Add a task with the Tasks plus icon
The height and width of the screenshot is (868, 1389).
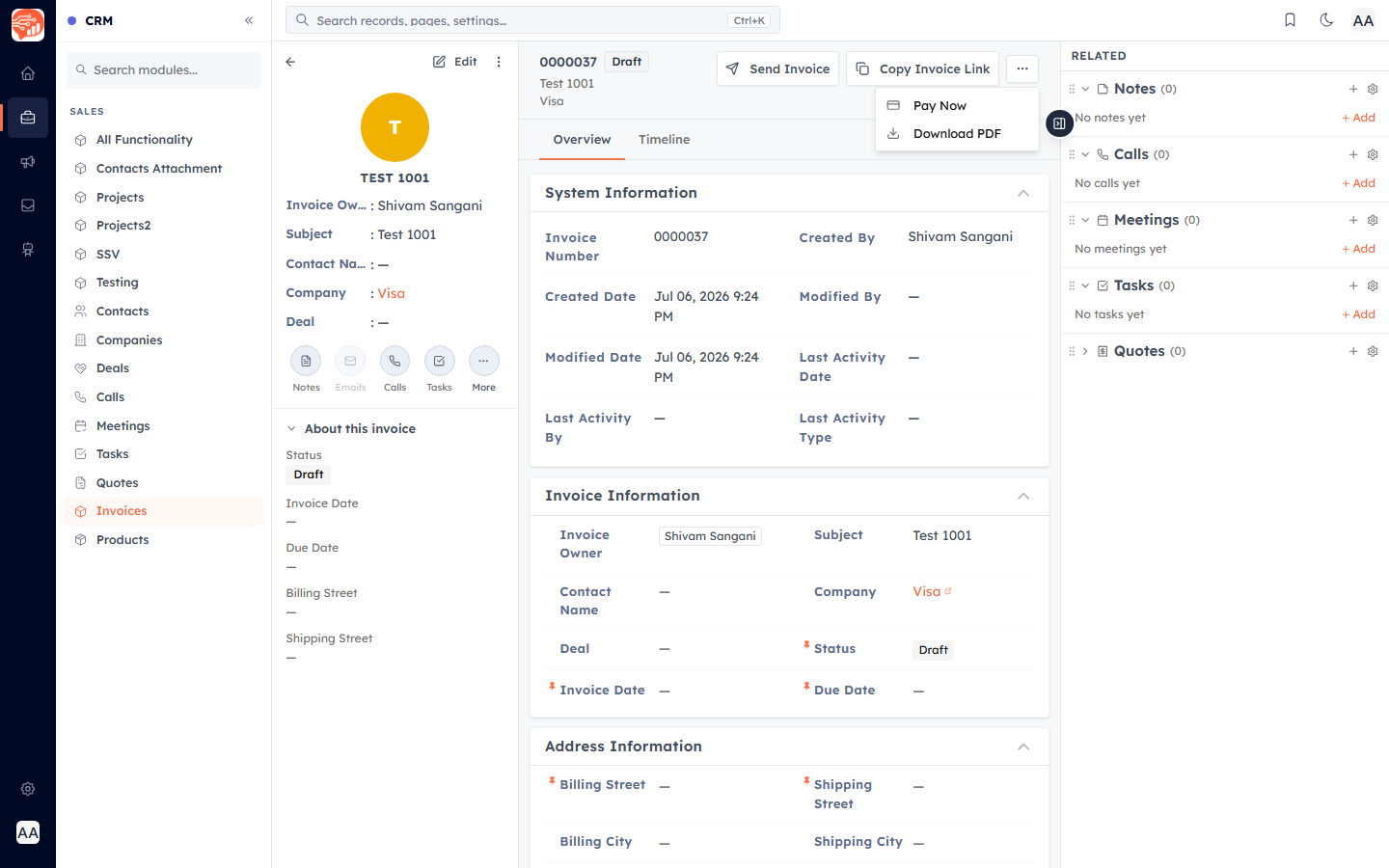[x=1353, y=285]
